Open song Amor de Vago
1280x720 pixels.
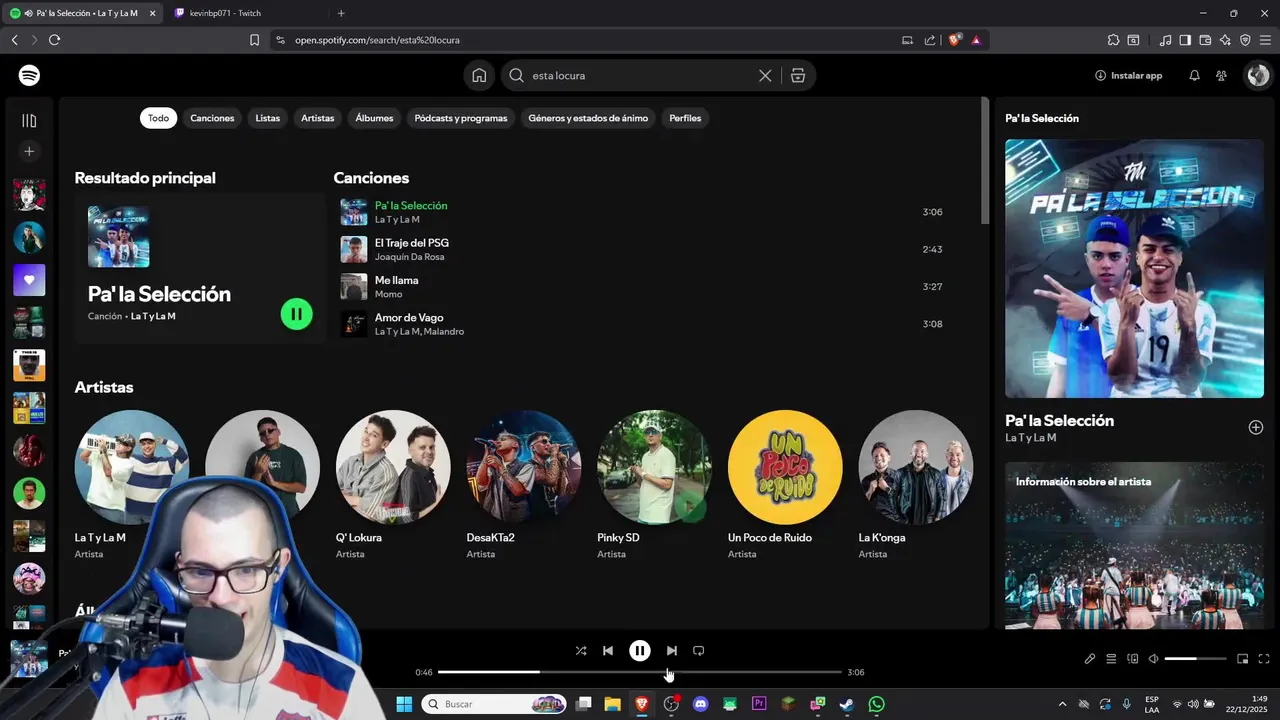click(409, 318)
